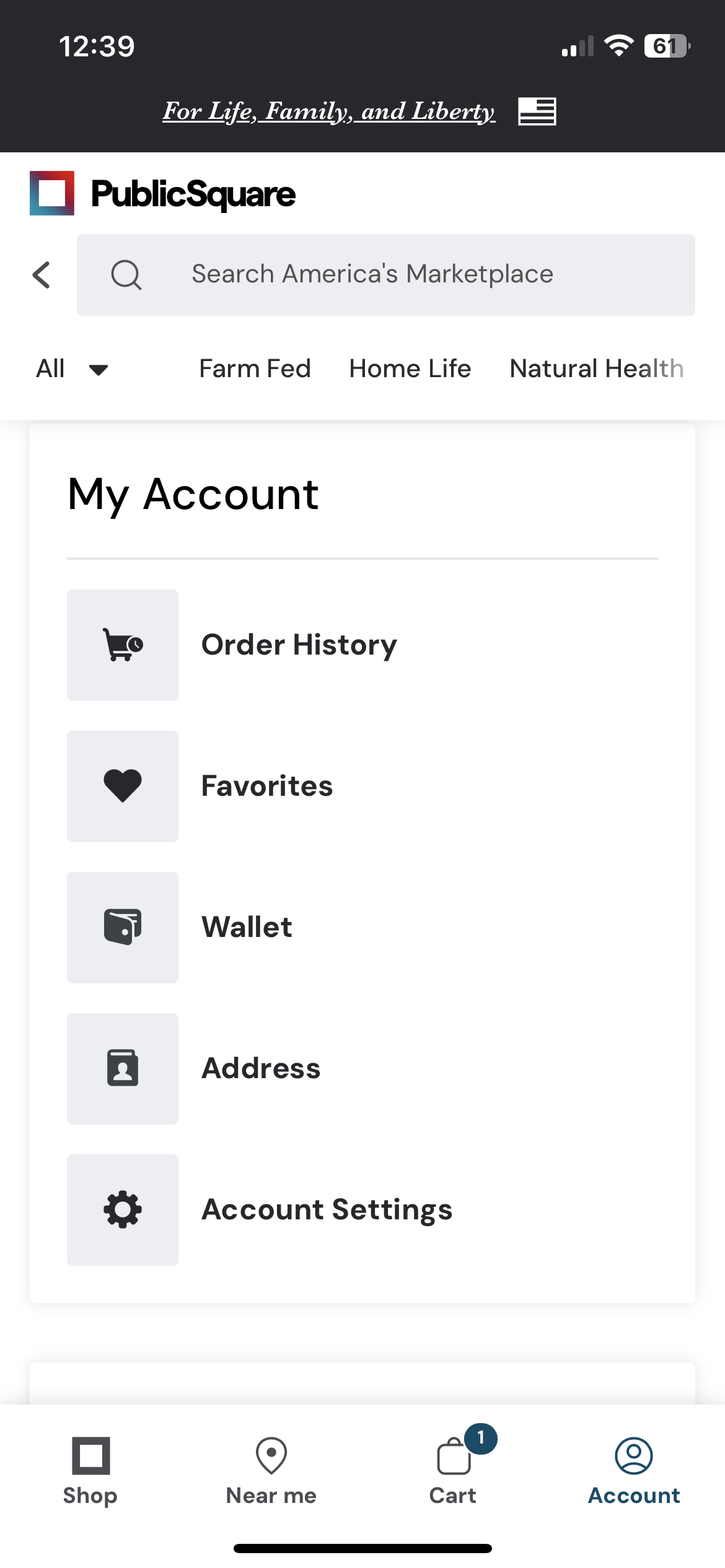725x1568 pixels.
Task: Select the Home Life category
Action: [410, 368]
